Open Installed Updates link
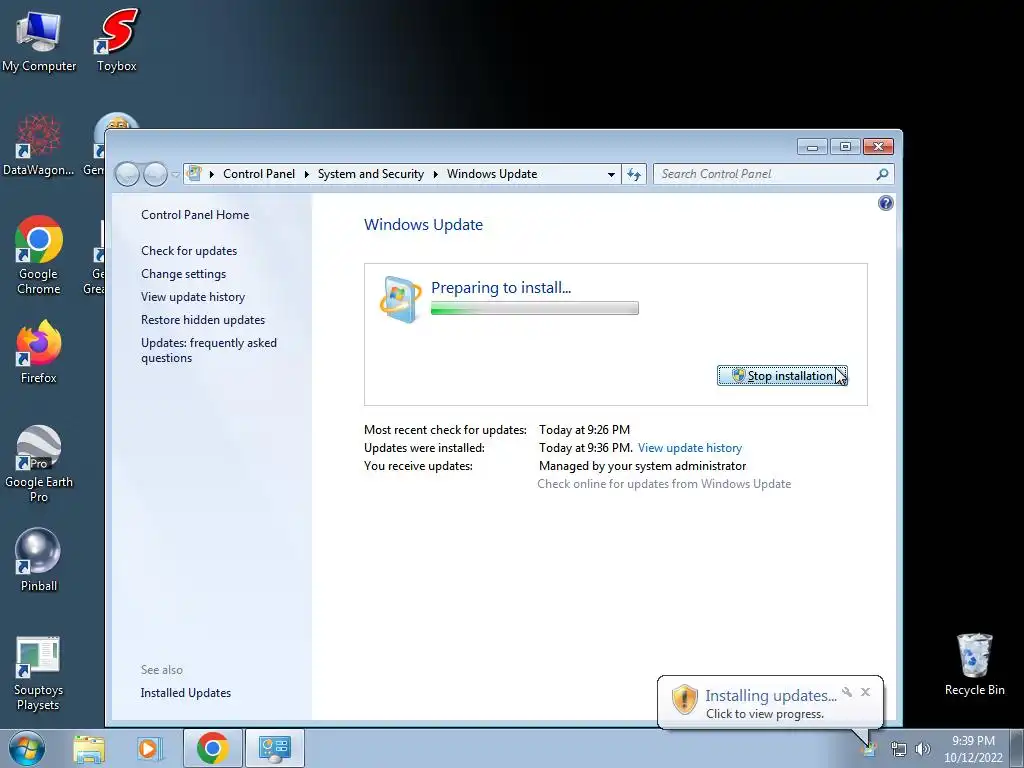 point(185,693)
